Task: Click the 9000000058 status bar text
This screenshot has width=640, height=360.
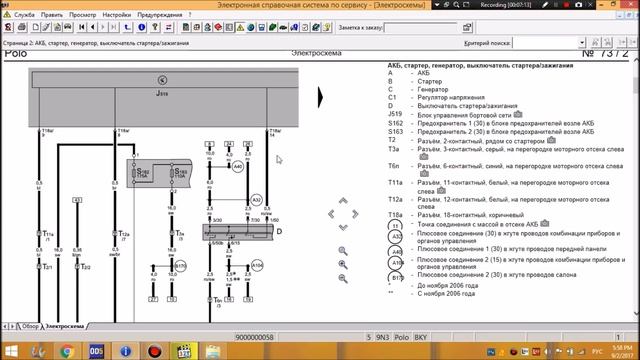Action: click(254, 337)
